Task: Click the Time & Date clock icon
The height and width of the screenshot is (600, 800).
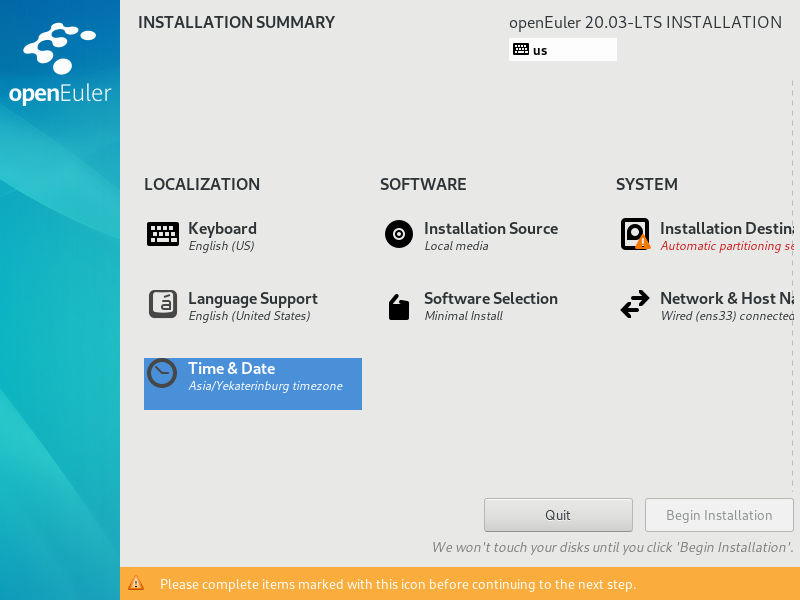Action: tap(162, 373)
